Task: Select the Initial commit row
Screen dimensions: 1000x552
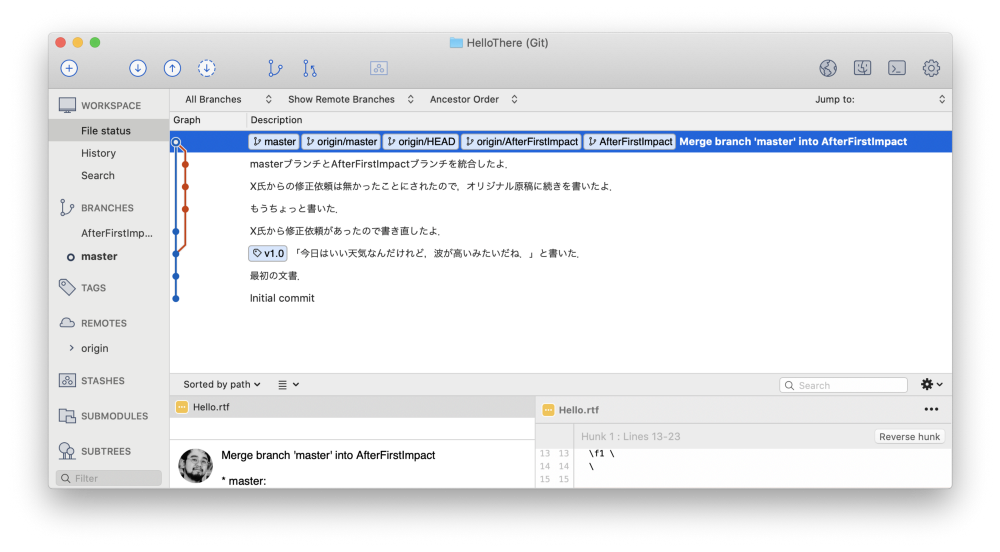Action: click(561, 298)
